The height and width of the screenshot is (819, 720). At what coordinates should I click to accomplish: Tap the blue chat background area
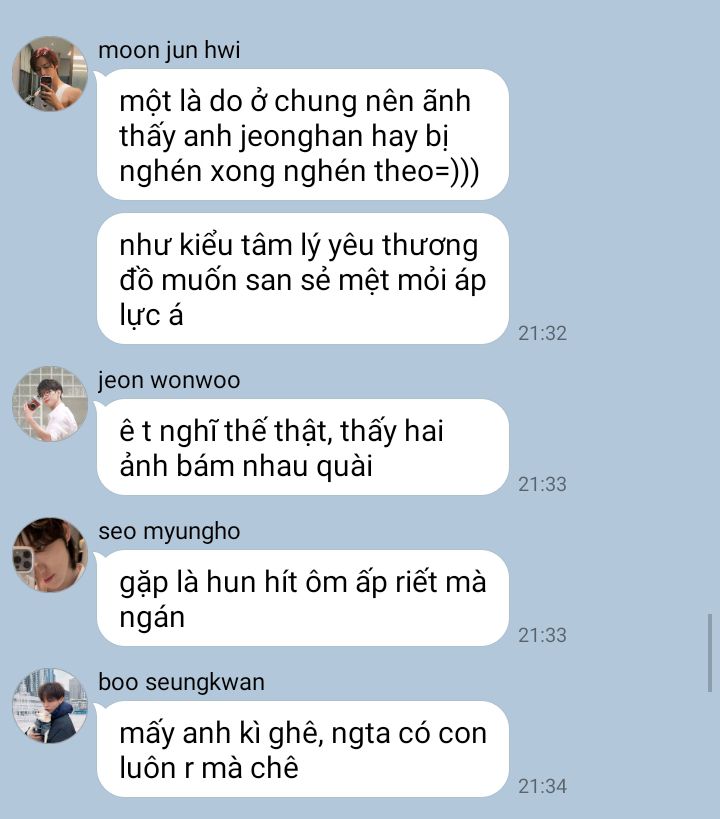[627, 209]
